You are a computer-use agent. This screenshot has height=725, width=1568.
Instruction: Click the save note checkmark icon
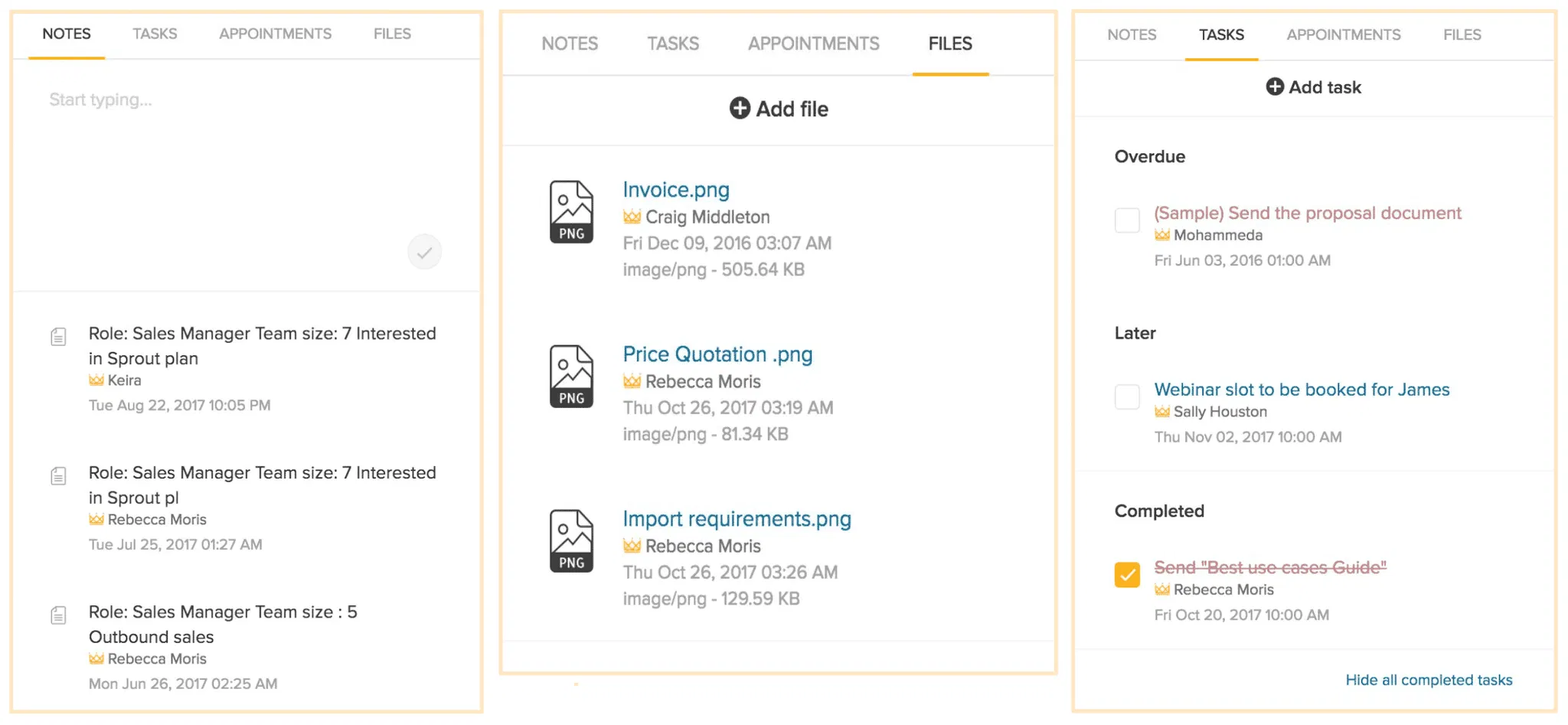(424, 252)
